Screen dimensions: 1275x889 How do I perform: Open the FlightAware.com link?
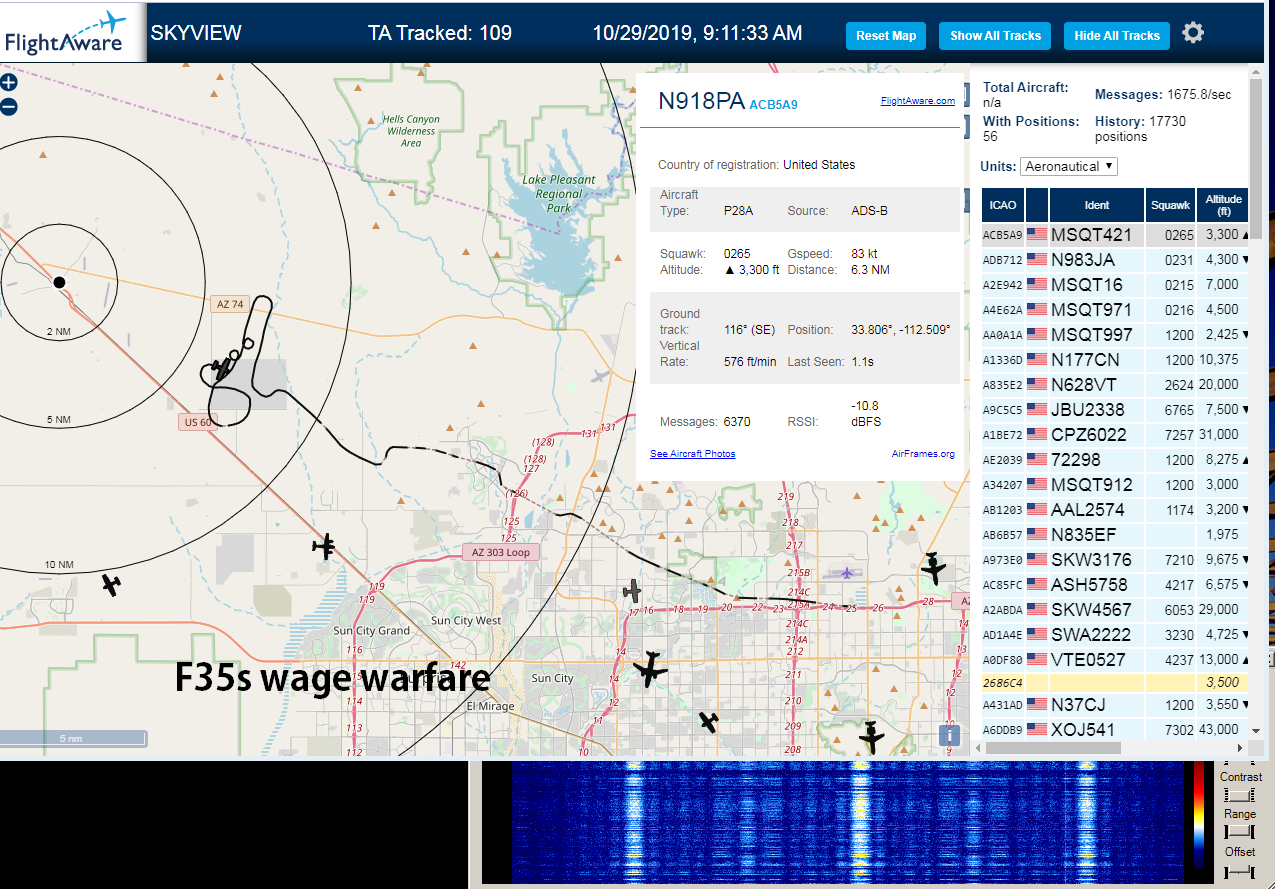(x=917, y=100)
